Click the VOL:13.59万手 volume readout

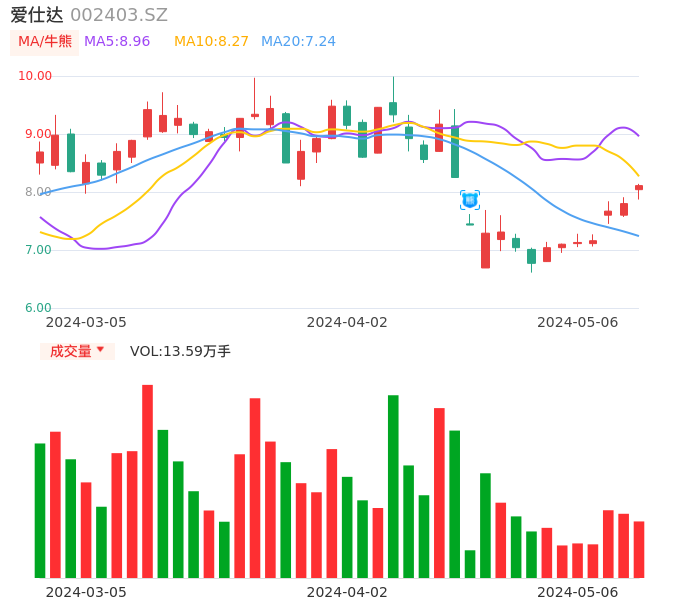point(180,351)
